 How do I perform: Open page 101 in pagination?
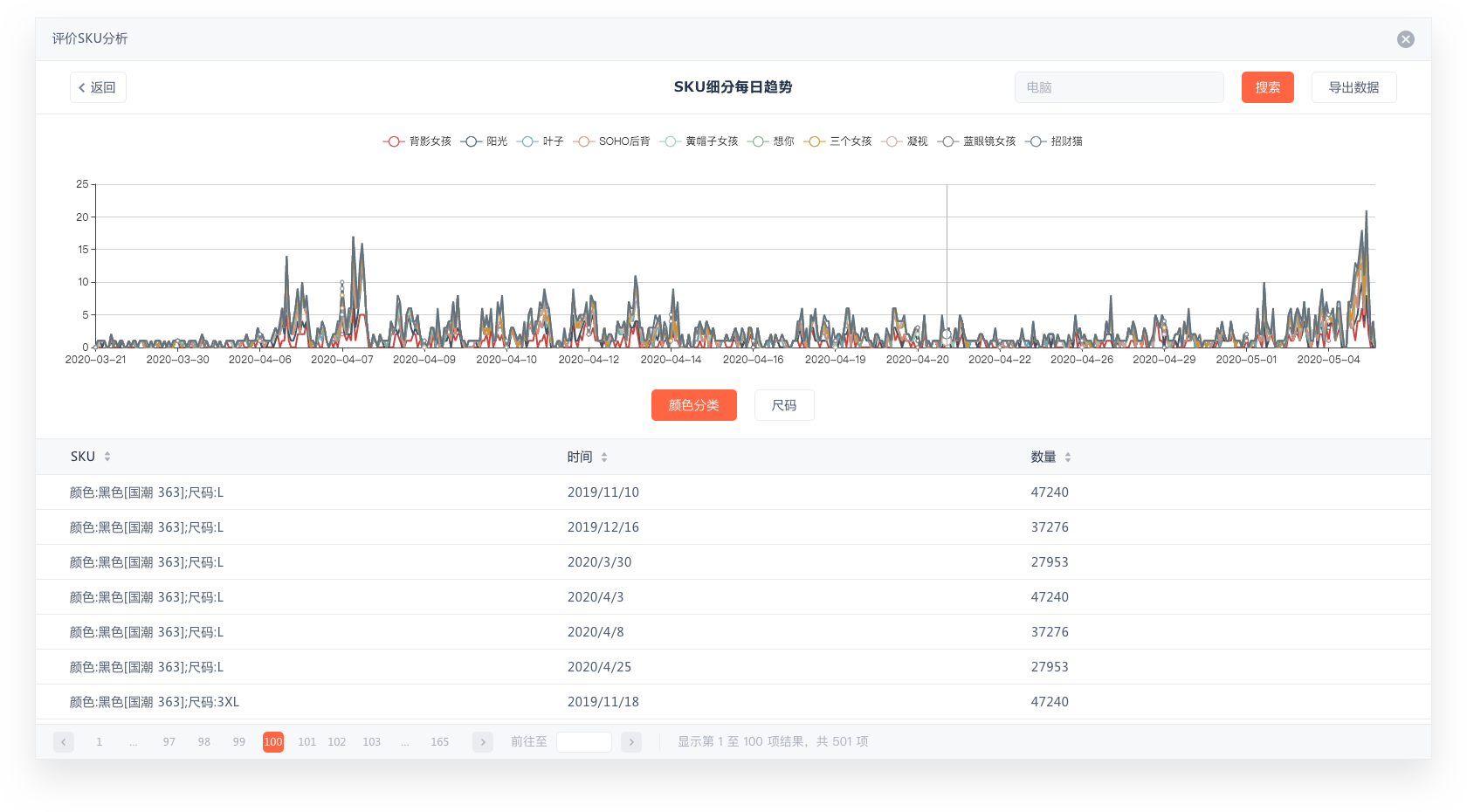(306, 742)
